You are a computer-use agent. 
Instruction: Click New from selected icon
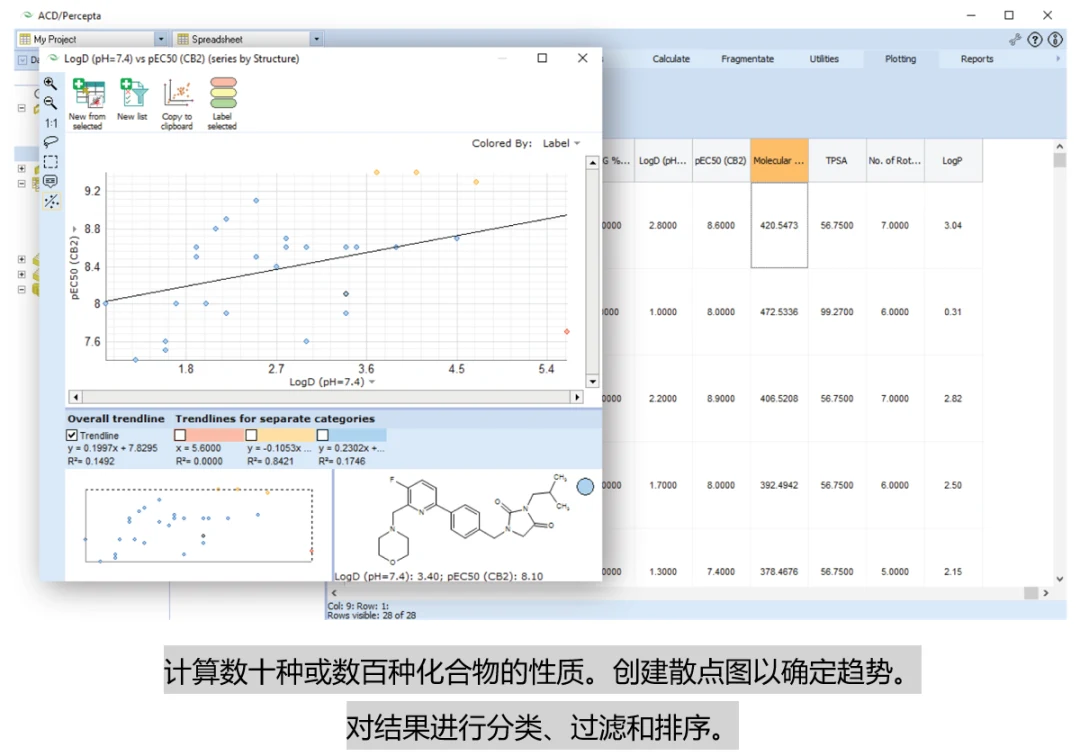pyautogui.click(x=88, y=103)
